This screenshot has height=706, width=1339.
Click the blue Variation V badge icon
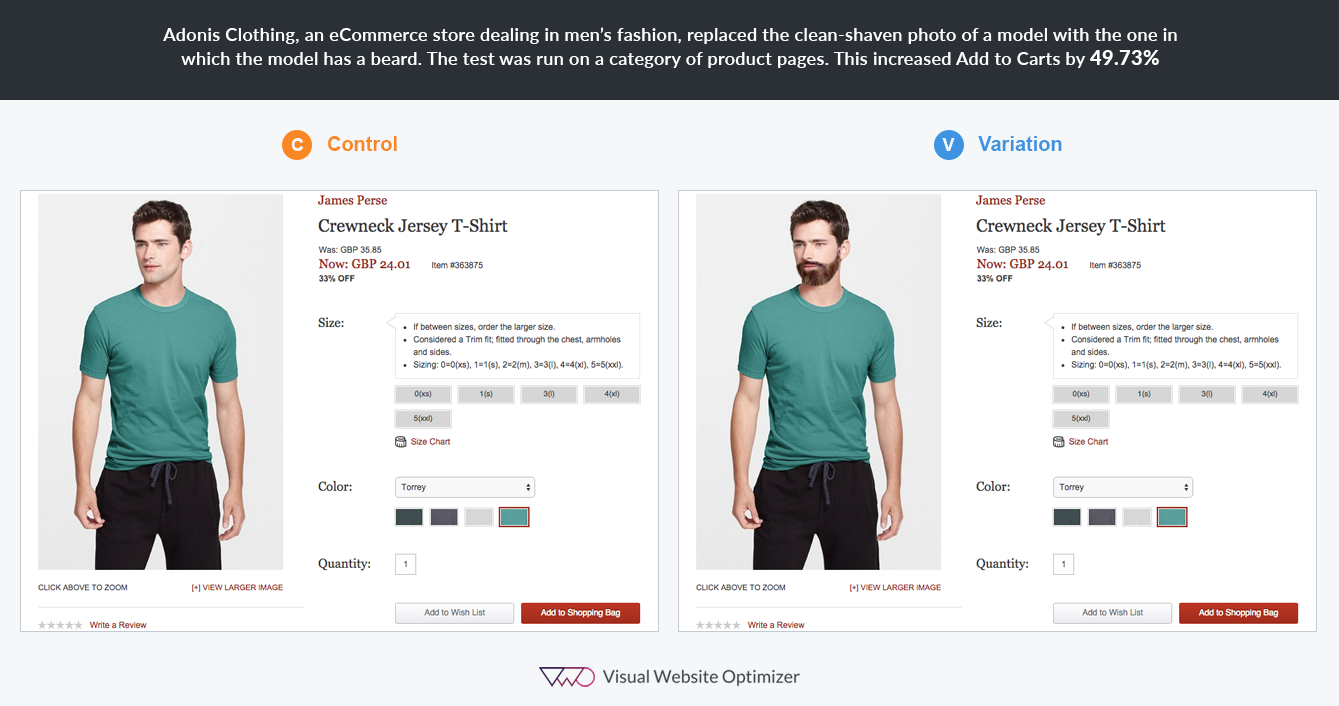[x=948, y=145]
